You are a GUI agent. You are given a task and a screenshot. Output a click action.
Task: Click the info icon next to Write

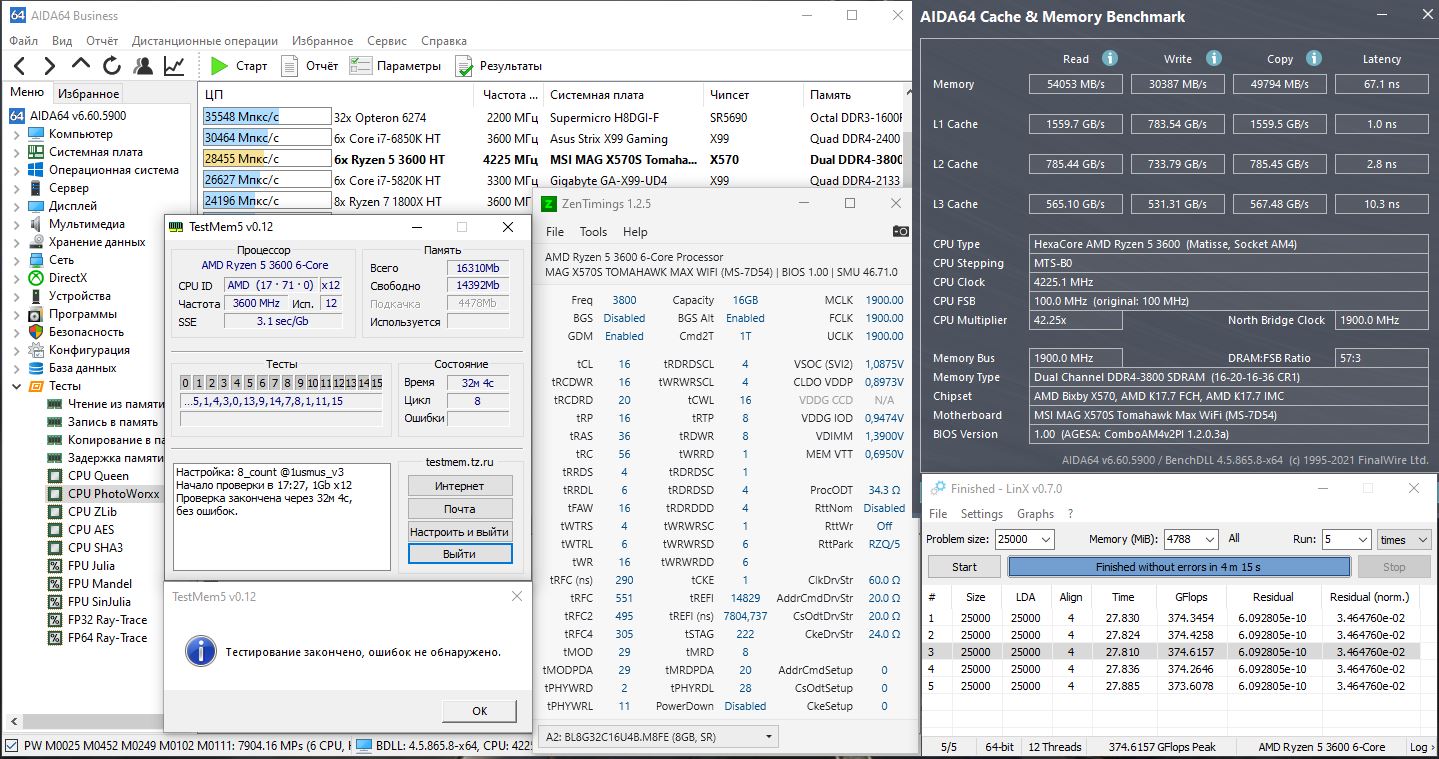click(1213, 59)
